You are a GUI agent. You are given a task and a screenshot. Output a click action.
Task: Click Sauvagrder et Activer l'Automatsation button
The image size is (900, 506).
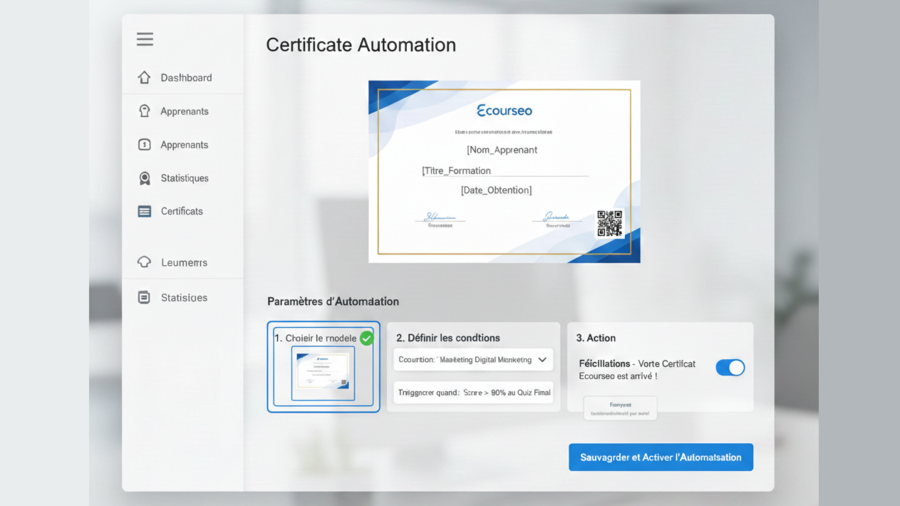coord(660,457)
